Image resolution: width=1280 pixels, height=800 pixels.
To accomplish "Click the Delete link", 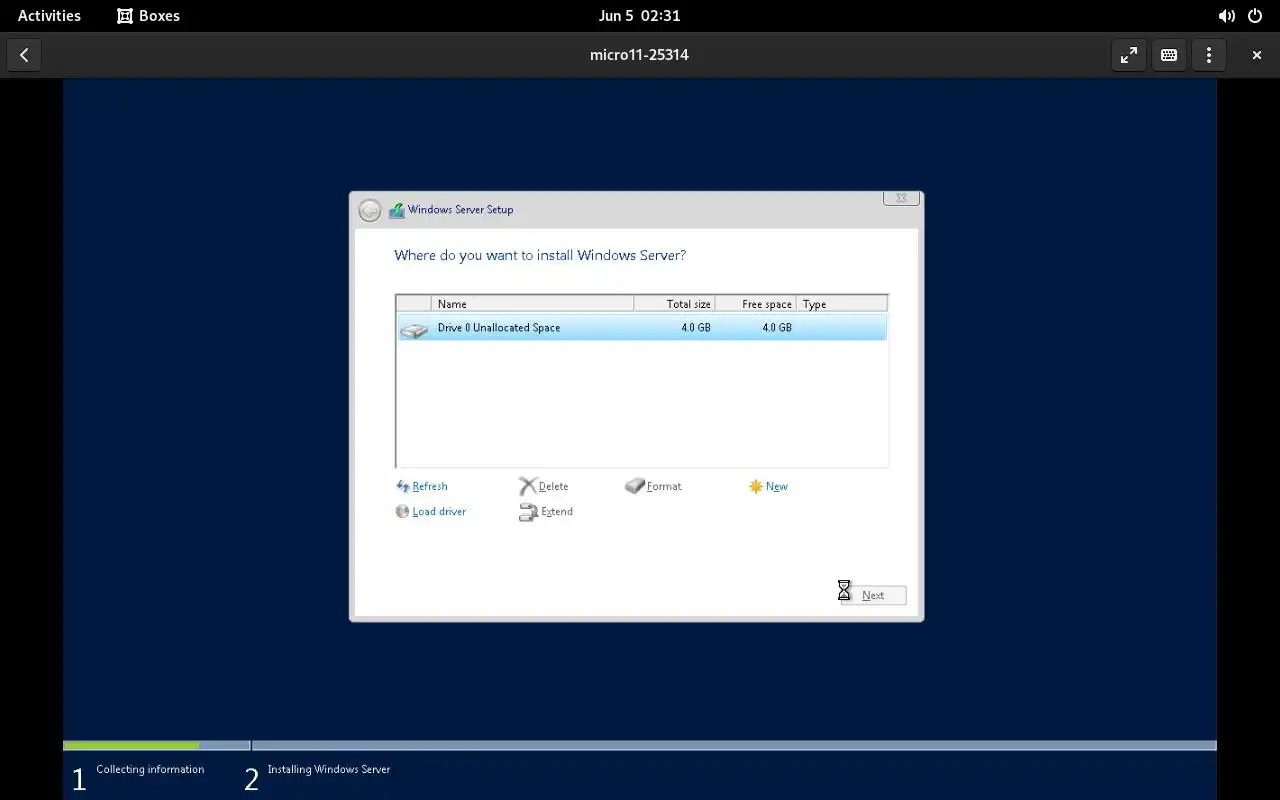I will [553, 486].
